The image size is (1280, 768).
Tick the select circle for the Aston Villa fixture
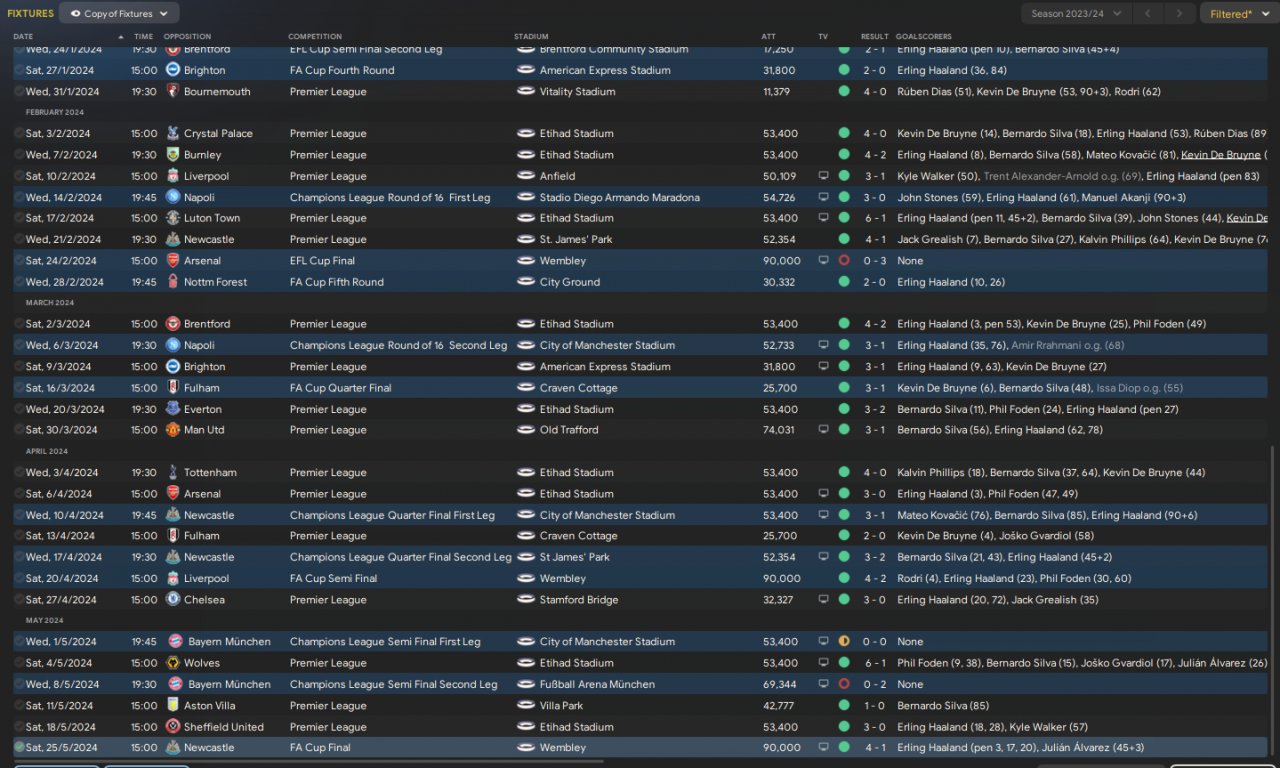[19, 705]
